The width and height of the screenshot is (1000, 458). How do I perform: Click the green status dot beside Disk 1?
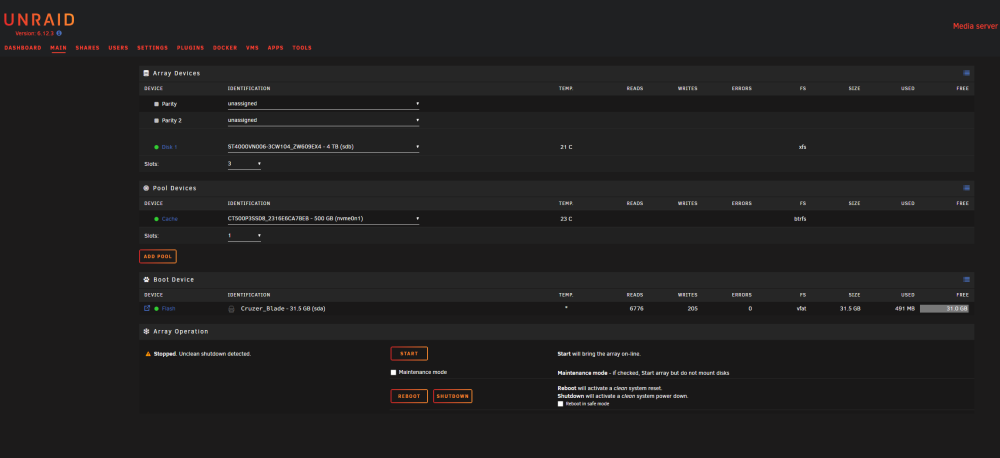point(156,147)
